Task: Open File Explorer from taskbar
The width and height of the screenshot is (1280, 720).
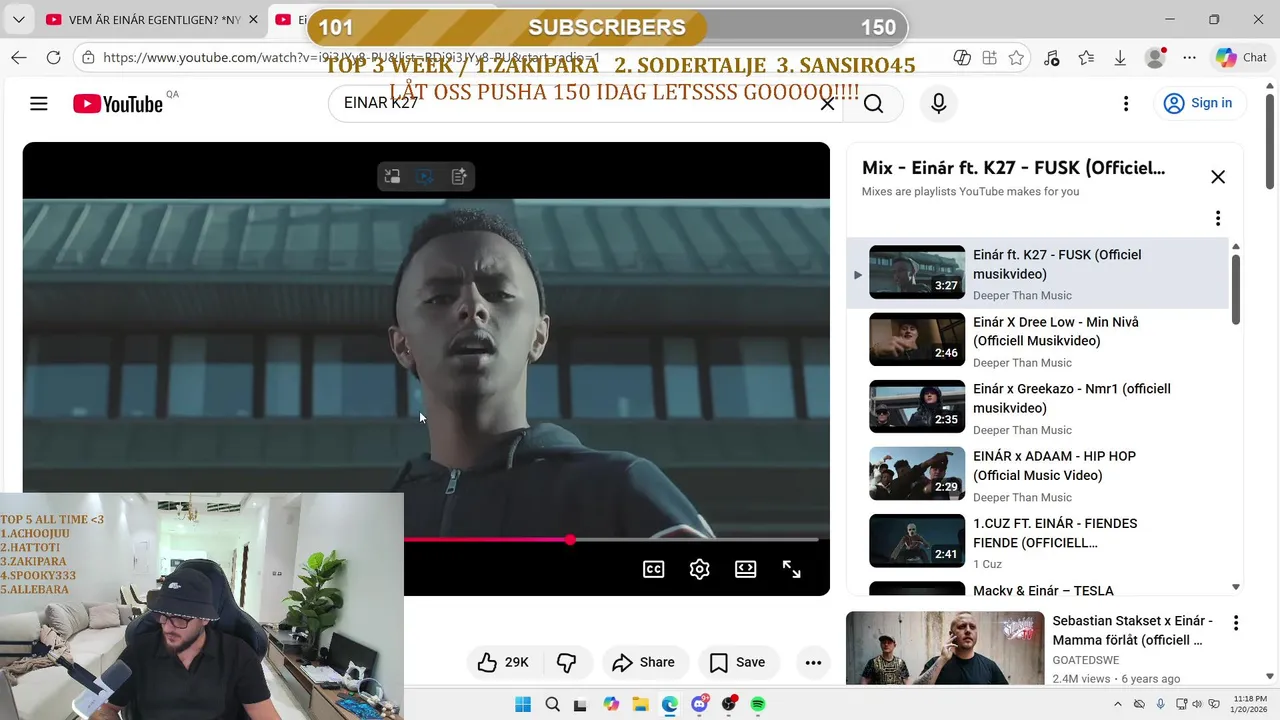Action: (x=640, y=704)
